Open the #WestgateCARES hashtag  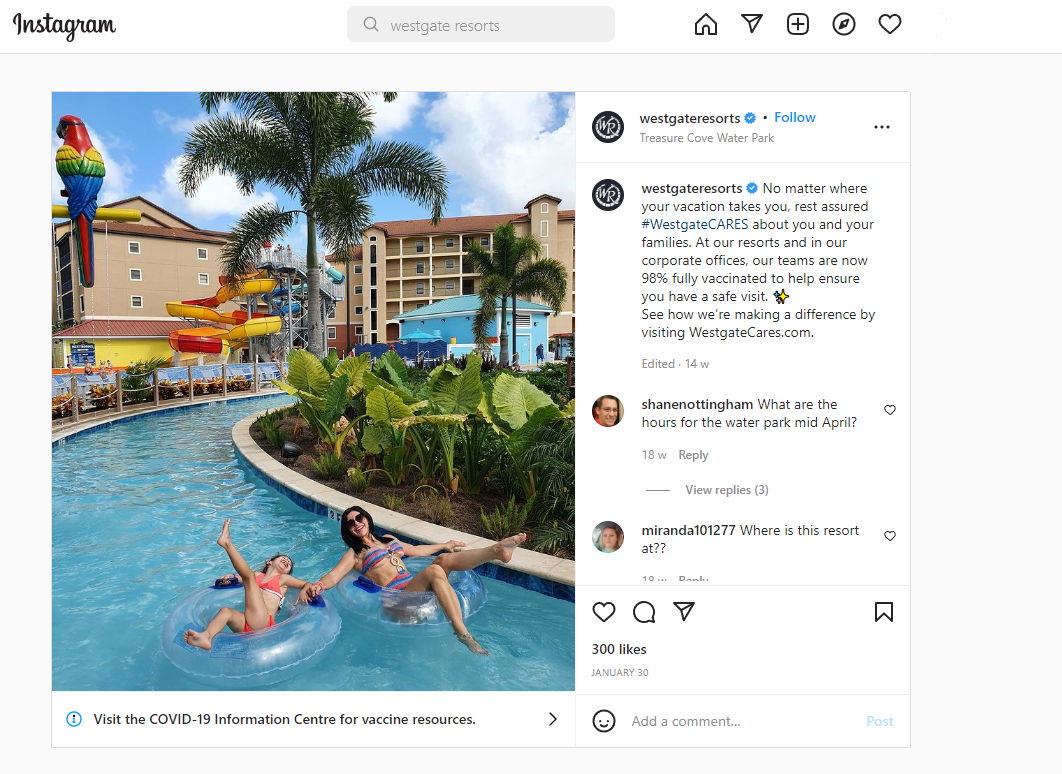(x=695, y=224)
